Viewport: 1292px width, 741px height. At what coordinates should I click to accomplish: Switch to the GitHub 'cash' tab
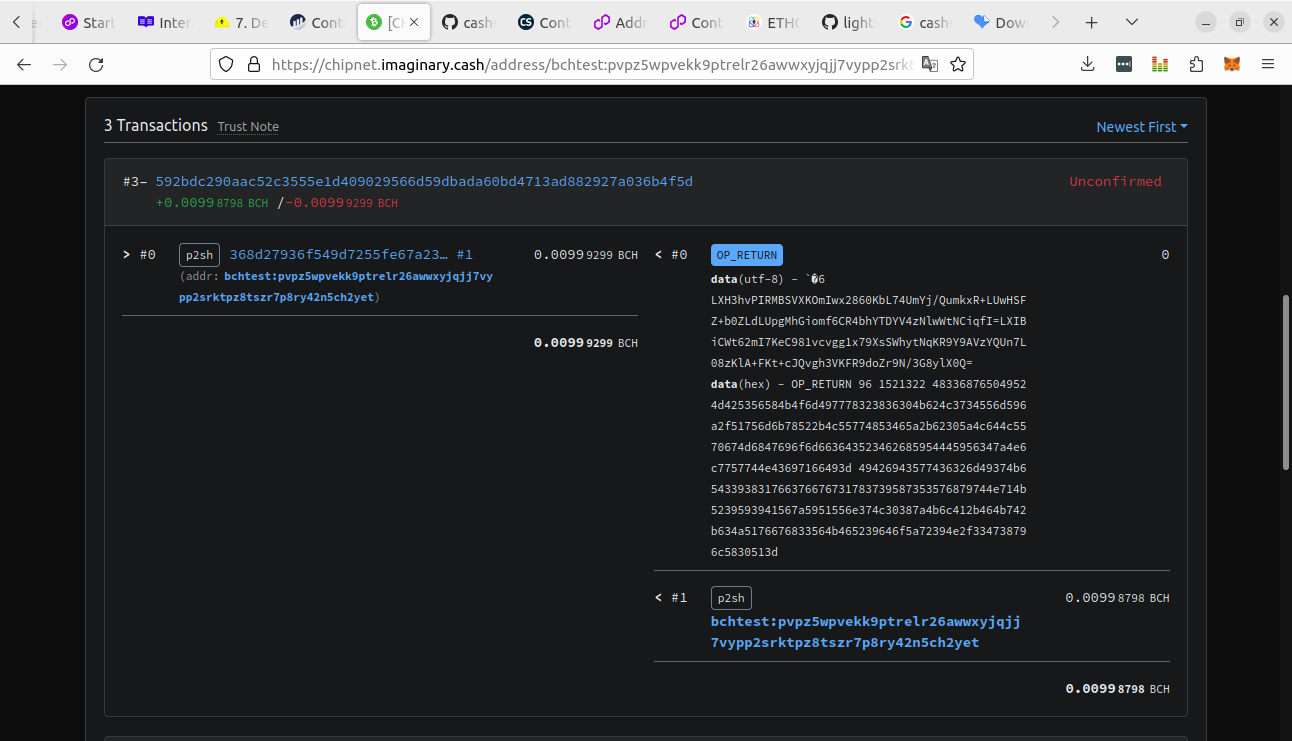[469, 22]
